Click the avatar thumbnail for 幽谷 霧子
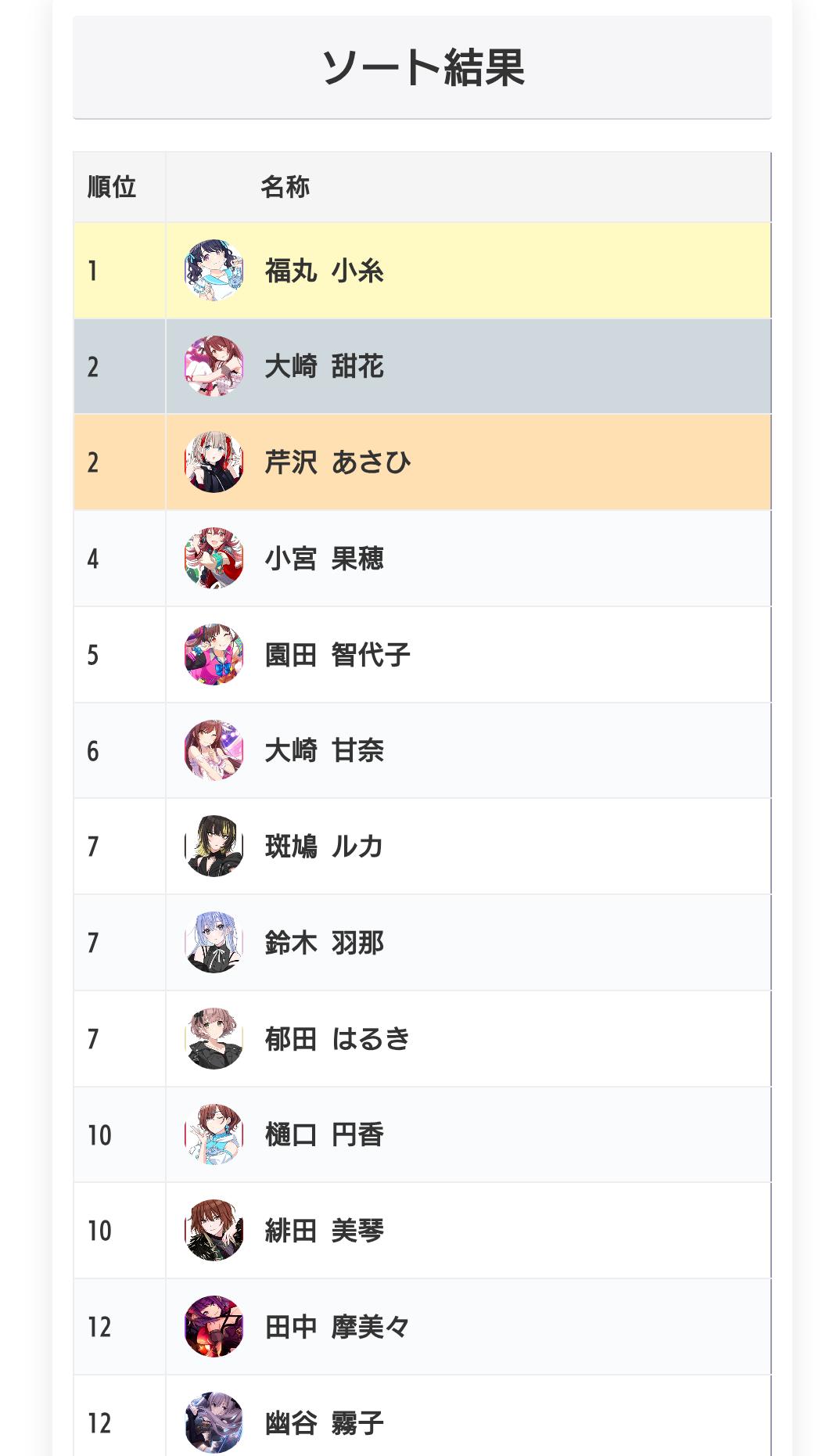This screenshot has height=1456, width=840. [x=214, y=1422]
